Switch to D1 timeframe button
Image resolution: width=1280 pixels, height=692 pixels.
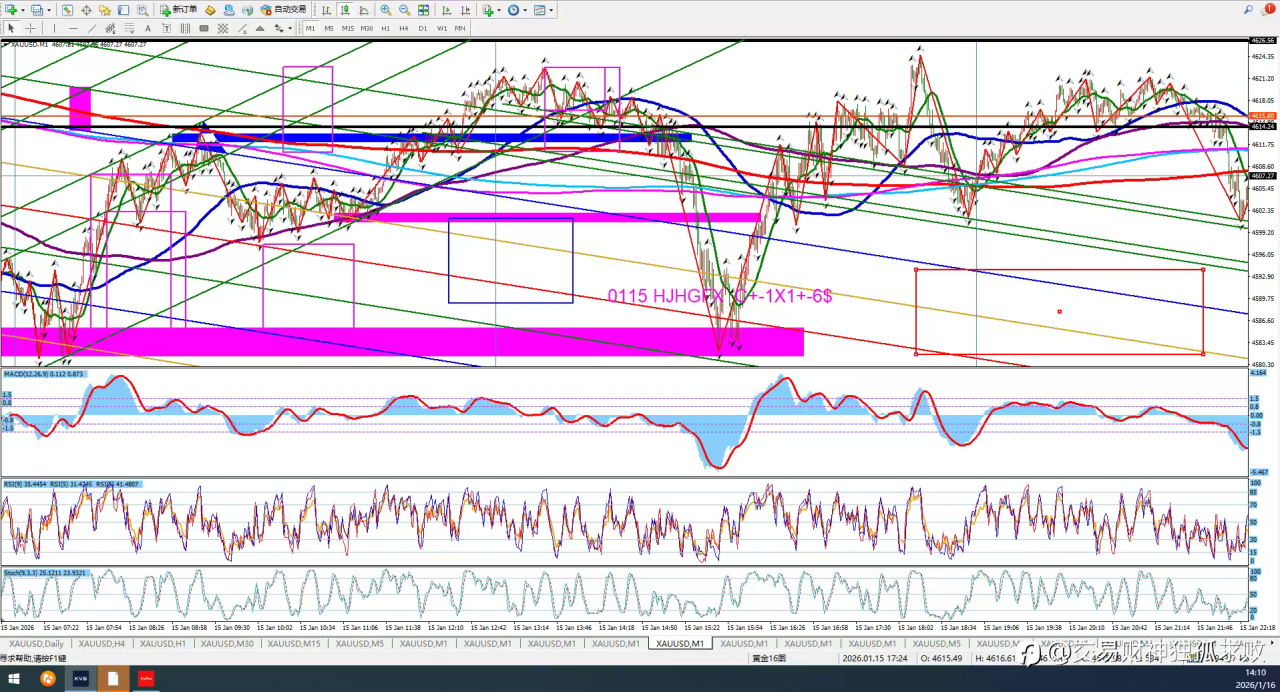coord(423,28)
